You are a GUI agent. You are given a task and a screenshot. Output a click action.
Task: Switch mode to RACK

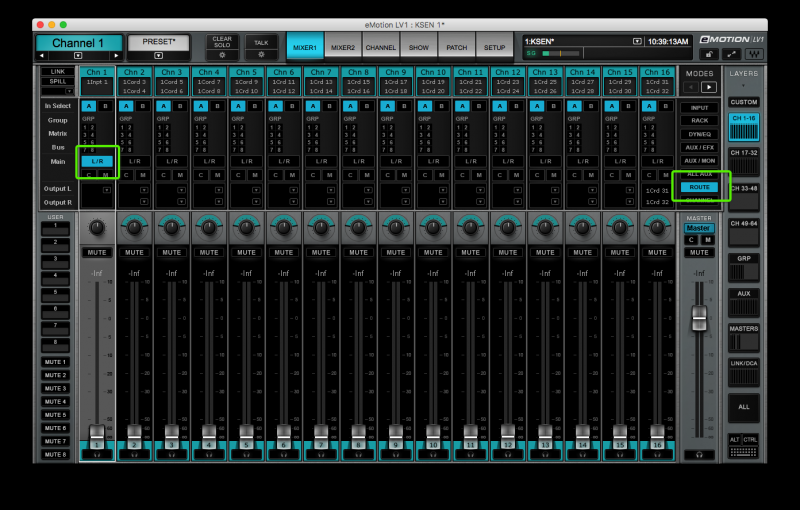(699, 121)
